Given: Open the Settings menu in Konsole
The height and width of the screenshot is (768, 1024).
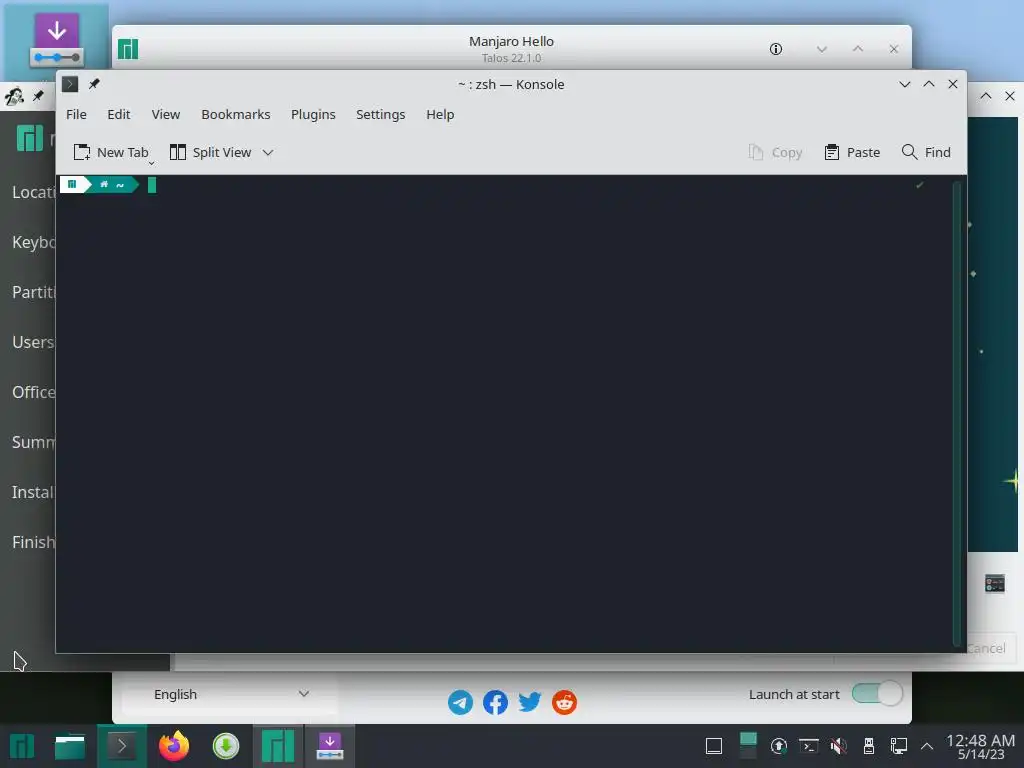Looking at the screenshot, I should point(380,114).
